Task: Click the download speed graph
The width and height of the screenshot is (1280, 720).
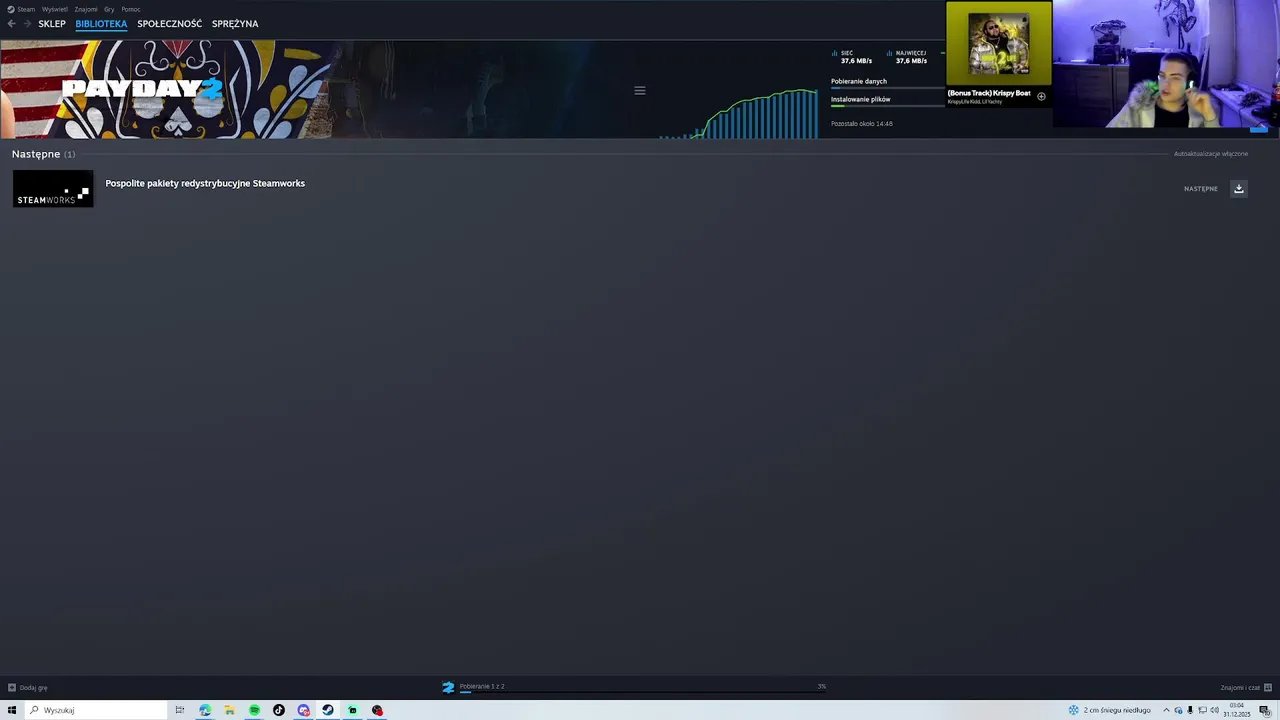Action: click(x=740, y=113)
